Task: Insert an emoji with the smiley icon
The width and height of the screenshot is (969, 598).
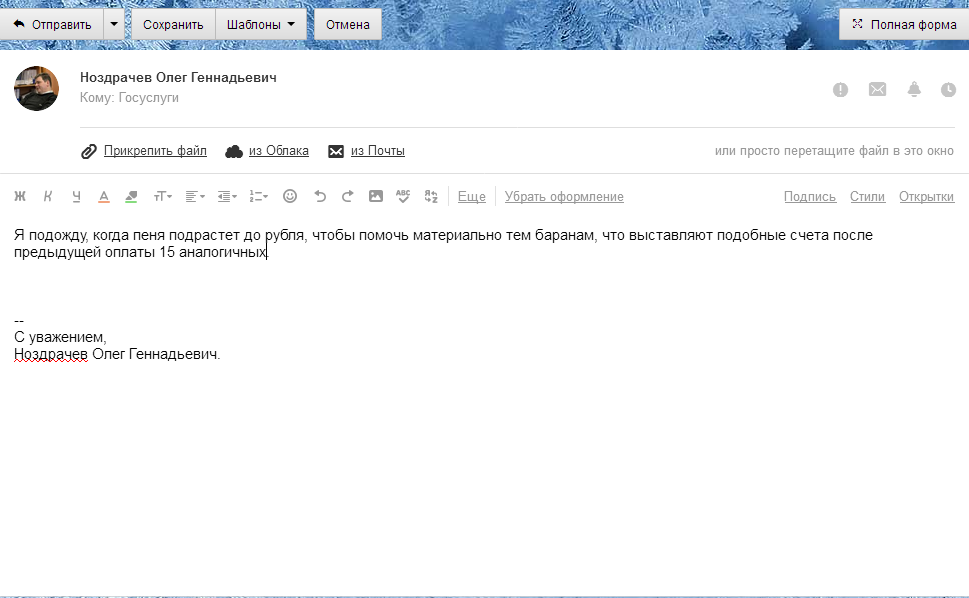Action: 290,197
